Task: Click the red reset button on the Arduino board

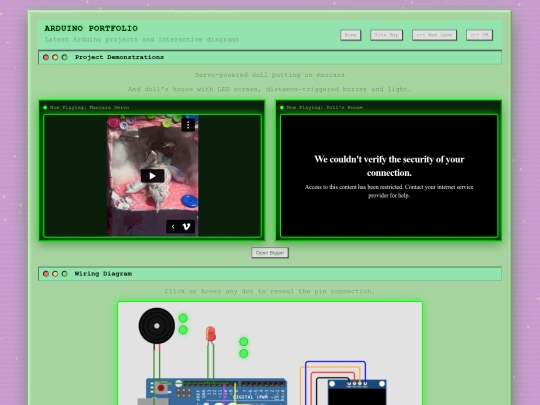Action: 161,388
